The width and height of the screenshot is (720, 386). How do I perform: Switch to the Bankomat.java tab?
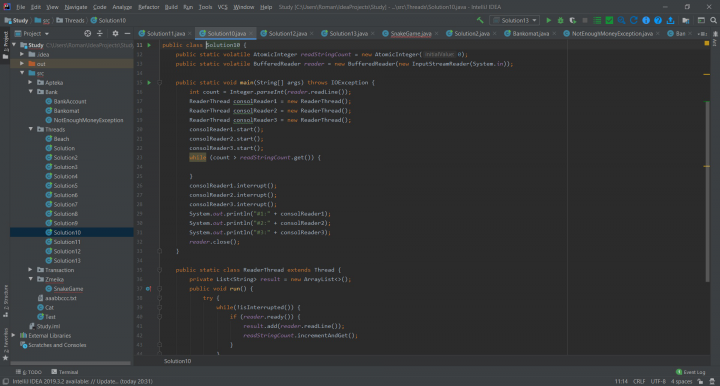click(x=530, y=34)
